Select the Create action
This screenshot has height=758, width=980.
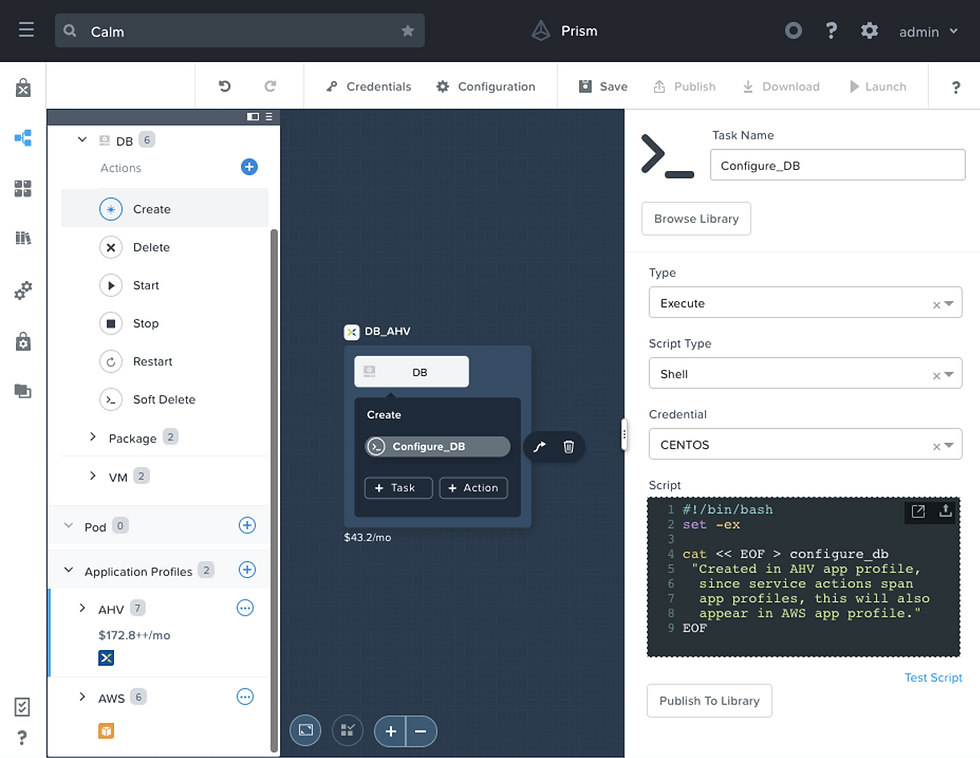[164, 209]
